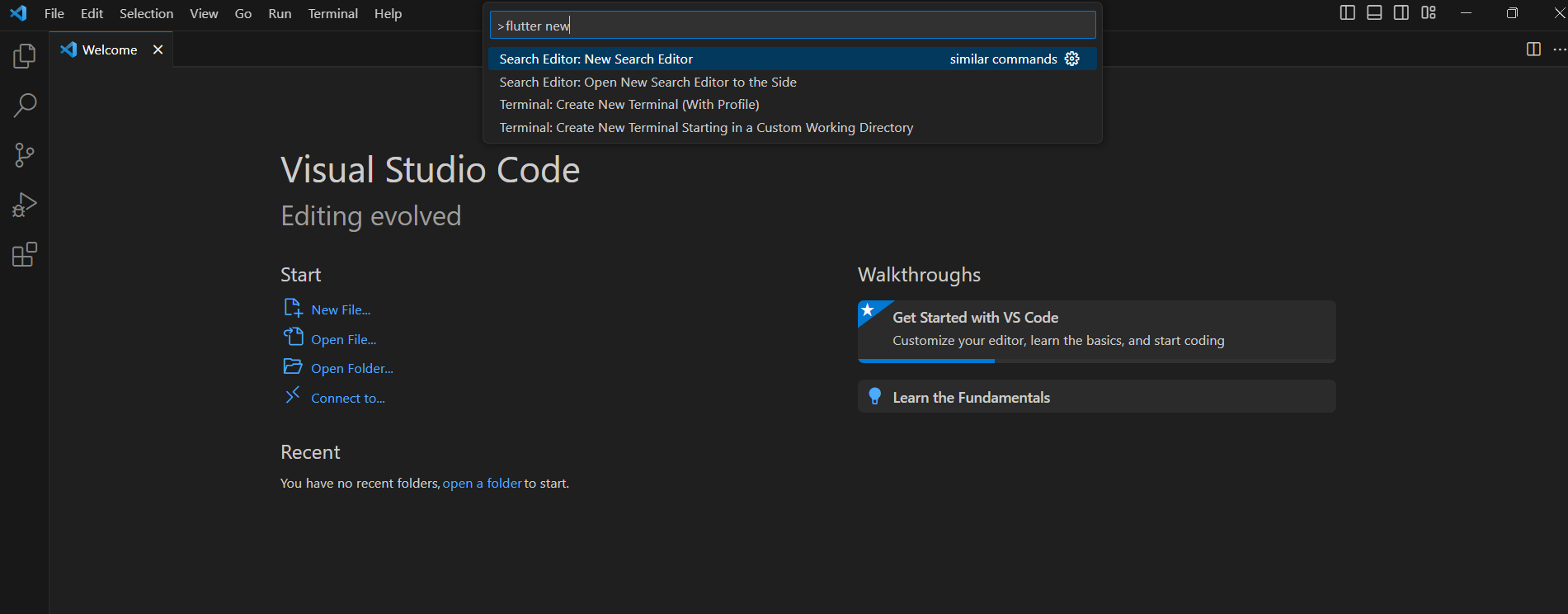
Task: Close the Welcome tab
Action: click(x=158, y=50)
